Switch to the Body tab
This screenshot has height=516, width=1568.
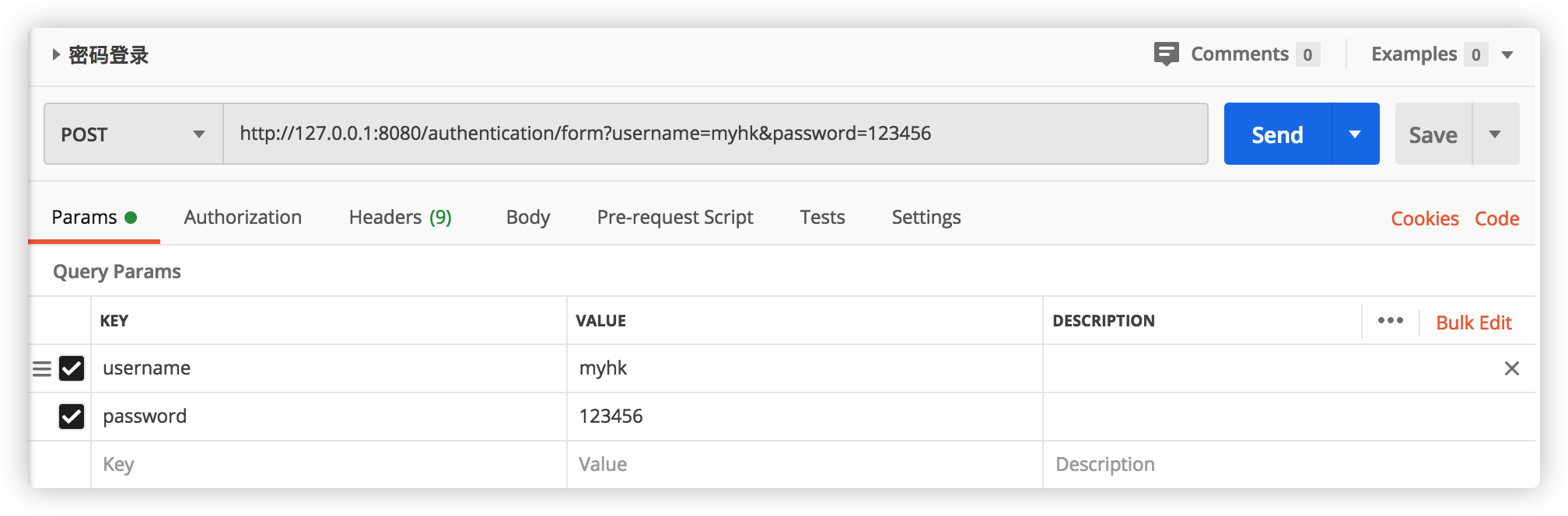click(527, 218)
